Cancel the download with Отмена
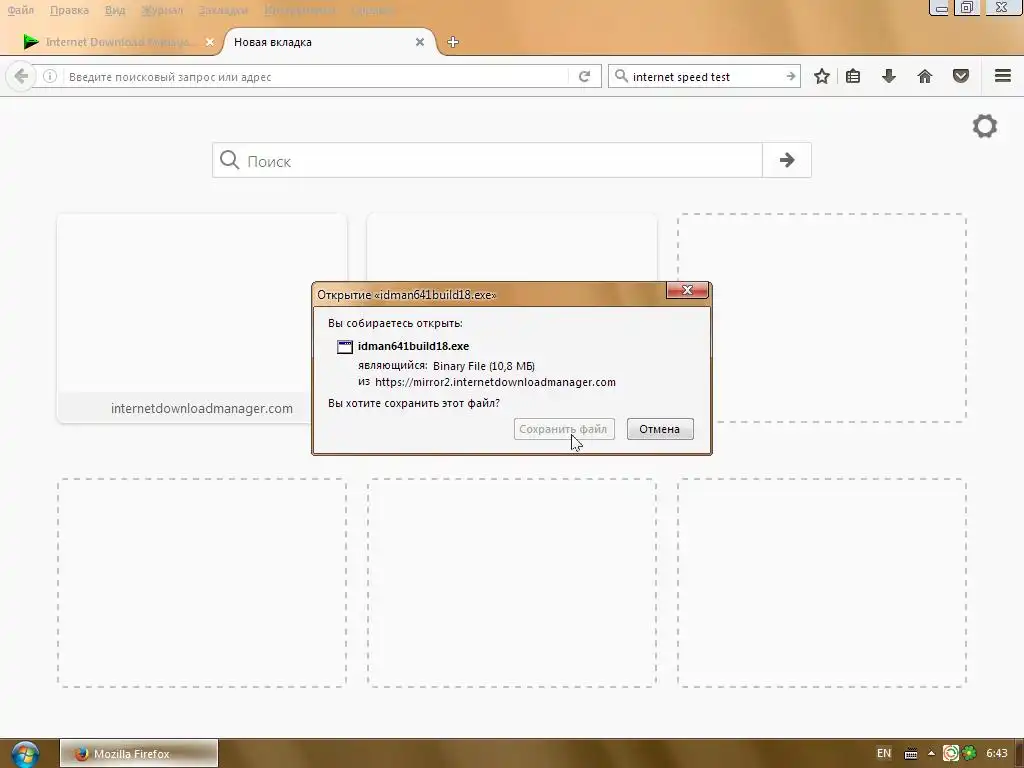This screenshot has height=768, width=1024. pyautogui.click(x=660, y=429)
